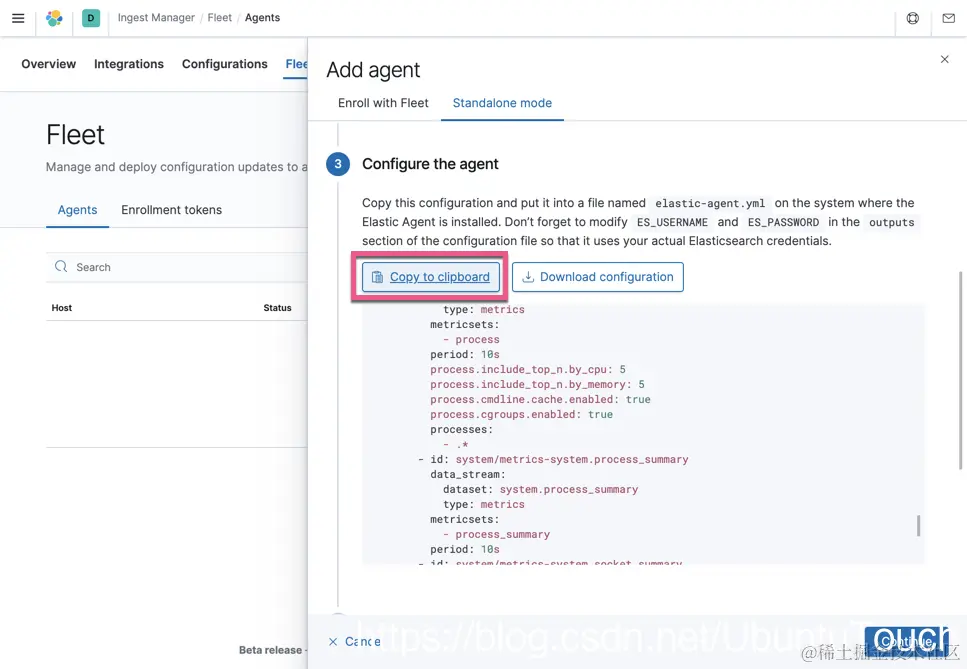
Task: Click the ES_PASSWORD inline code
Action: point(783,223)
